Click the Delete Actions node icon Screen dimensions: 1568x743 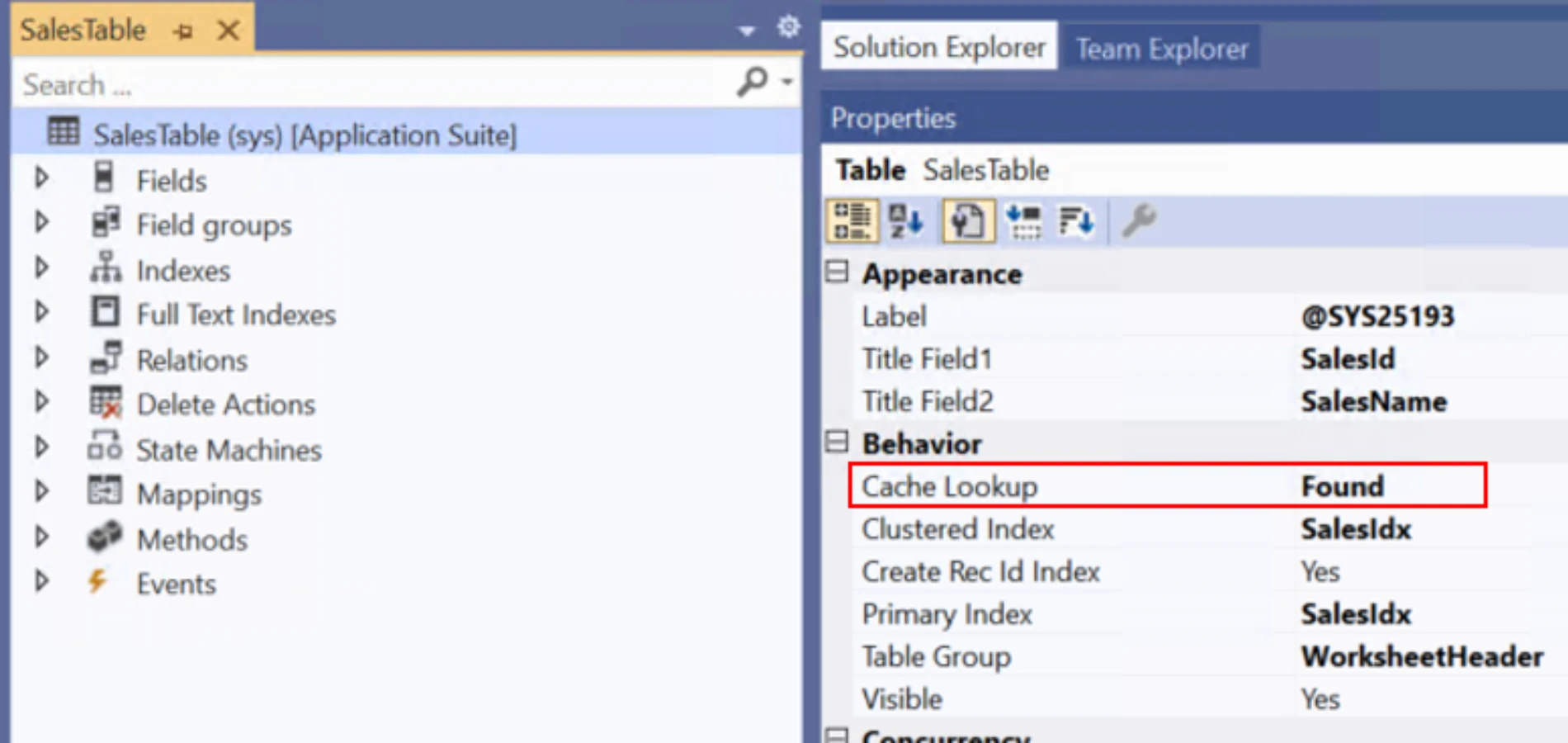pyautogui.click(x=106, y=402)
